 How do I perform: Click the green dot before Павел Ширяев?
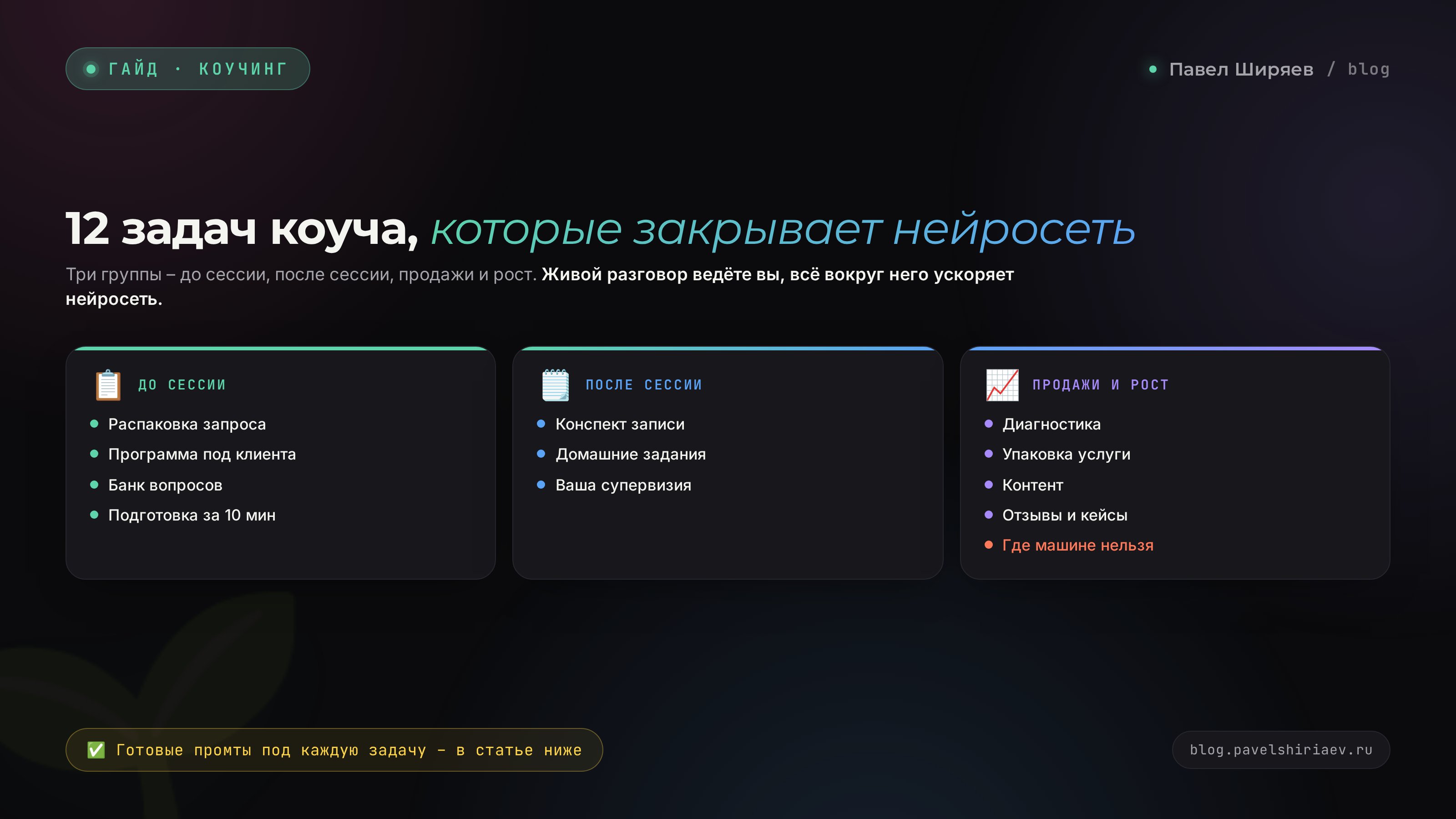pos(1153,69)
